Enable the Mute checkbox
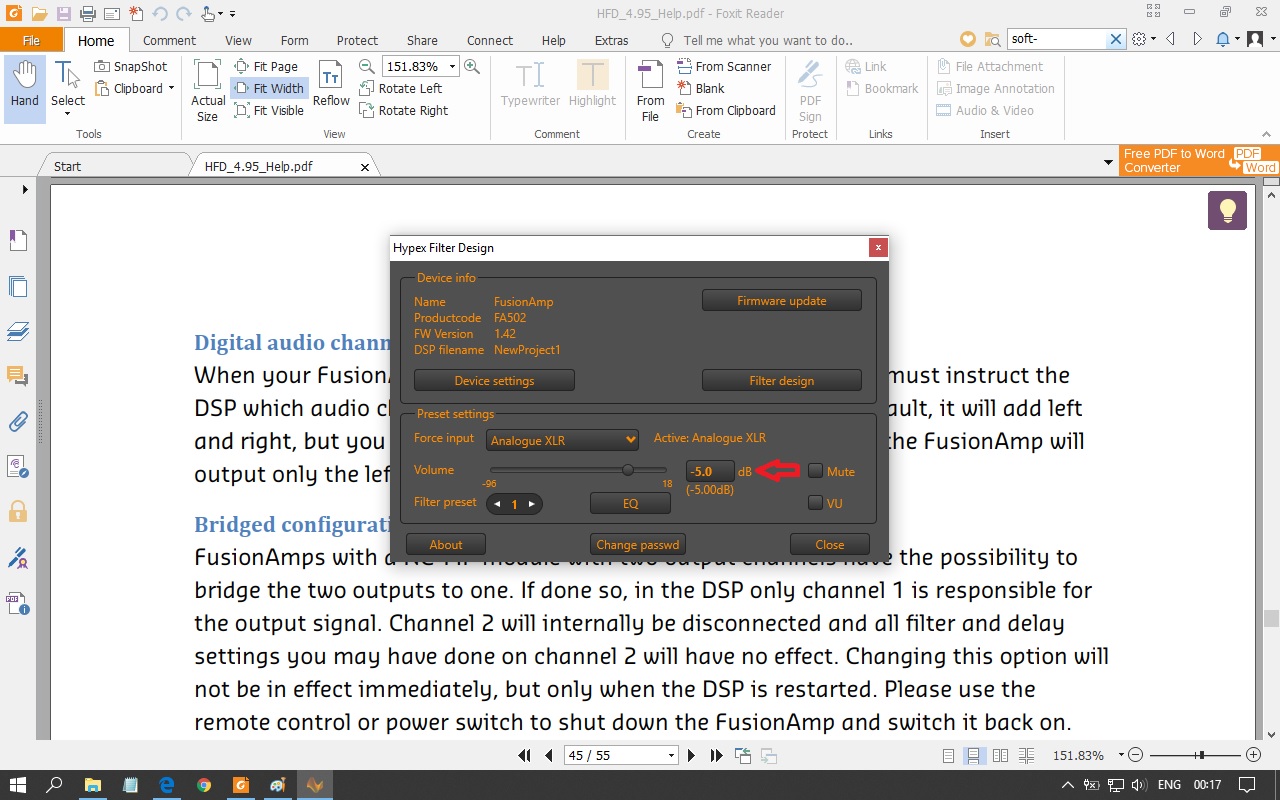 pos(815,471)
